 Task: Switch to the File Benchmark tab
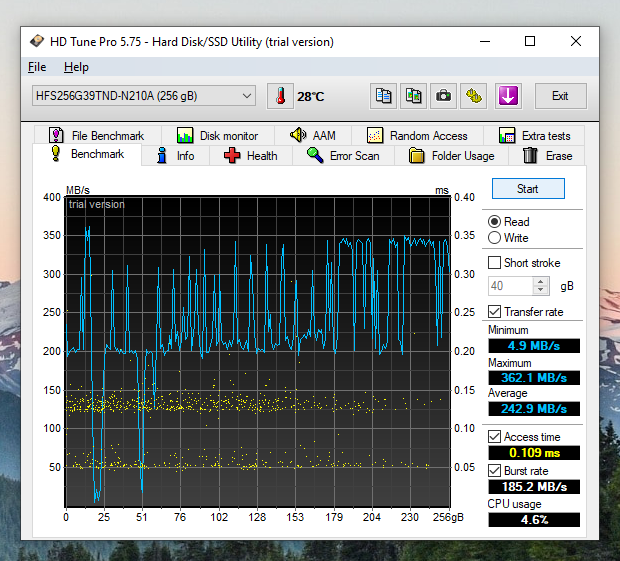97,136
